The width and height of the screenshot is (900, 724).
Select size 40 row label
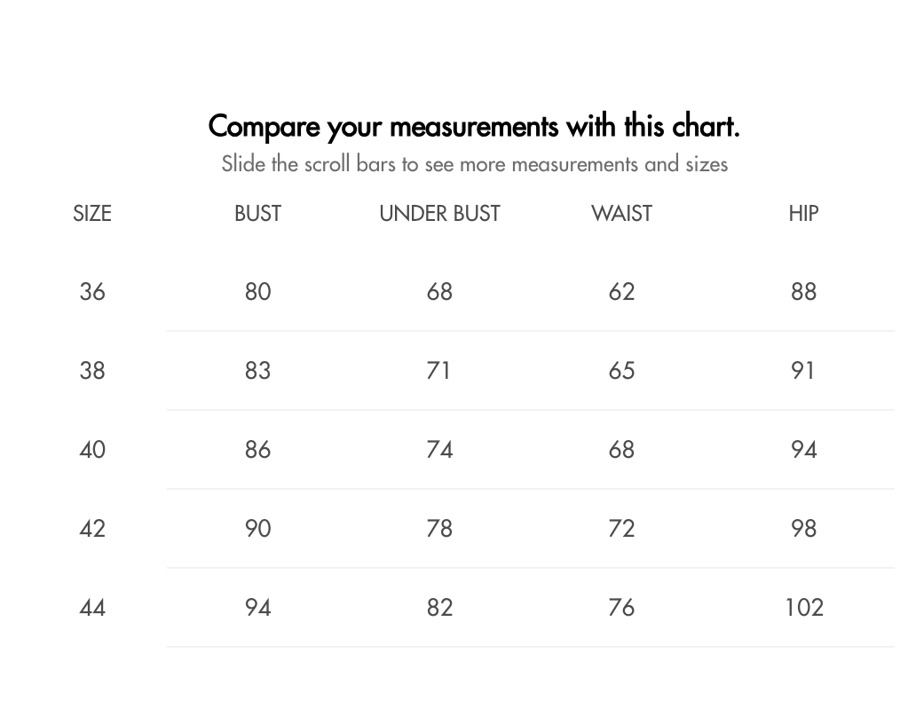point(92,450)
